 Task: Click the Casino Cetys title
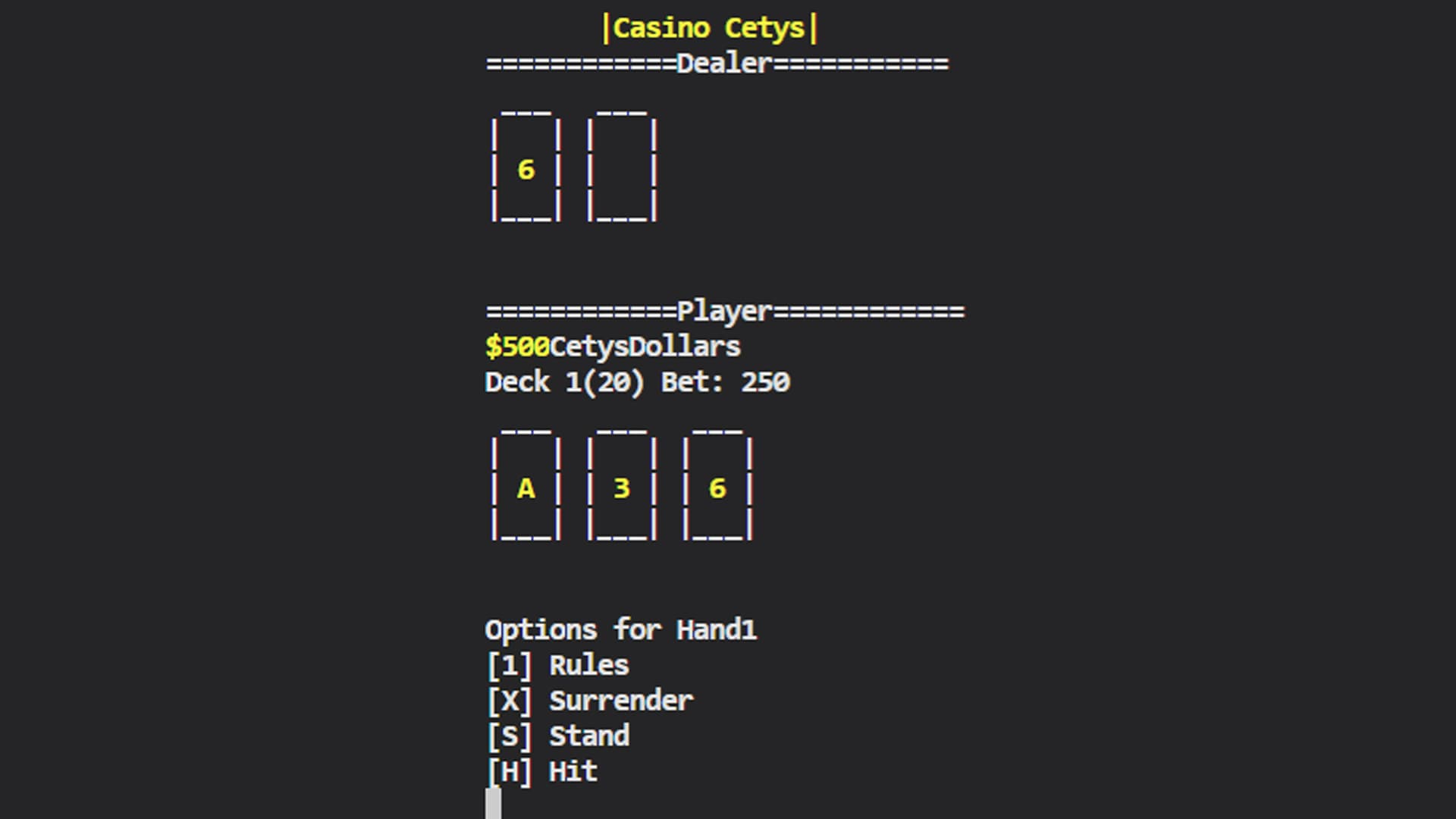[x=710, y=29]
